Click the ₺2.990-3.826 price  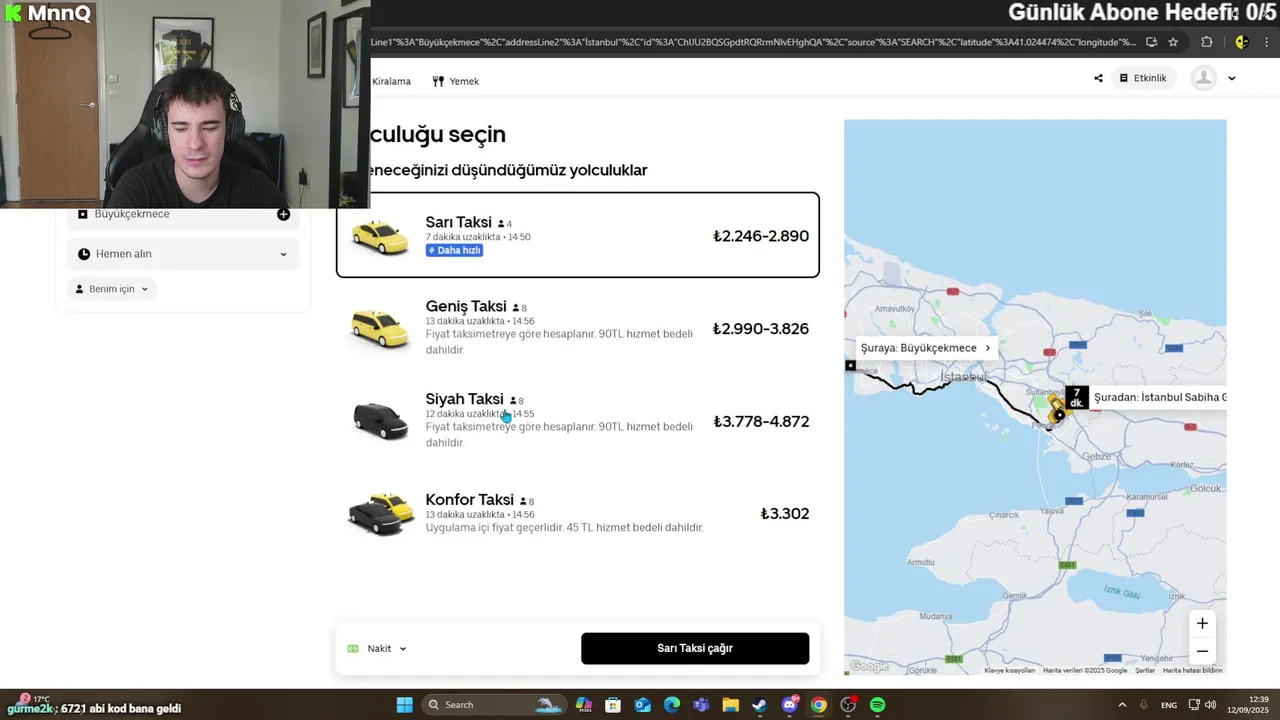(761, 329)
